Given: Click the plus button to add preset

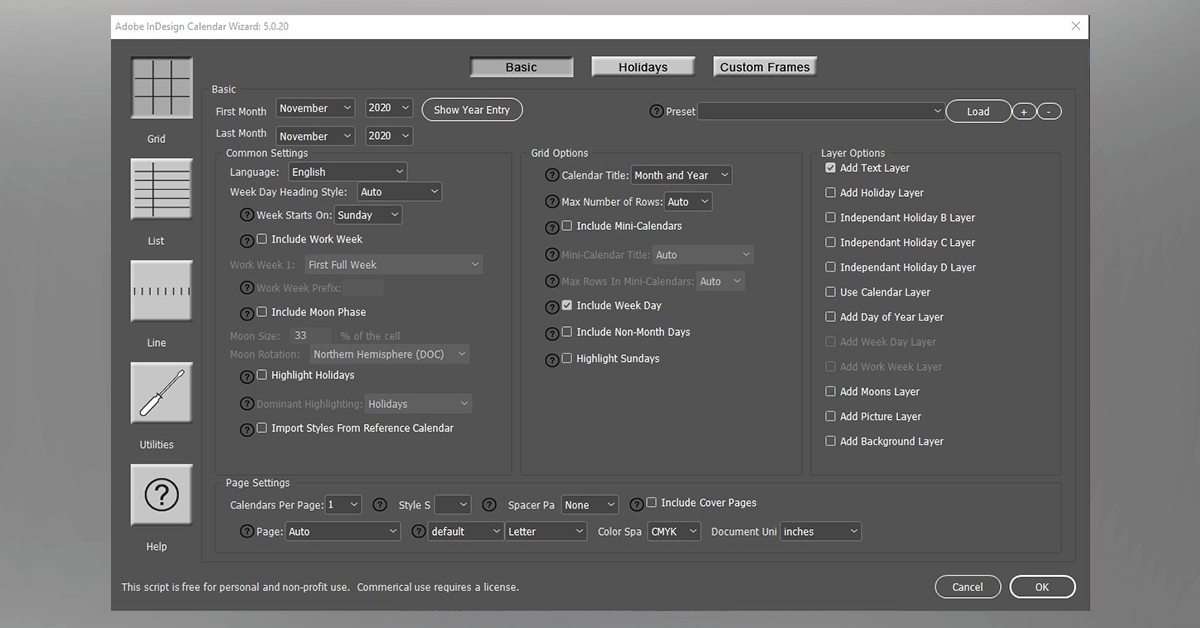Looking at the screenshot, I should pos(1024,112).
